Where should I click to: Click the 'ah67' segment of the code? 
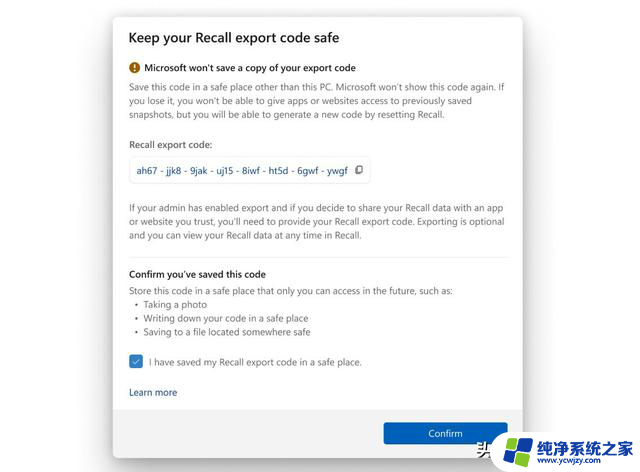(x=147, y=171)
